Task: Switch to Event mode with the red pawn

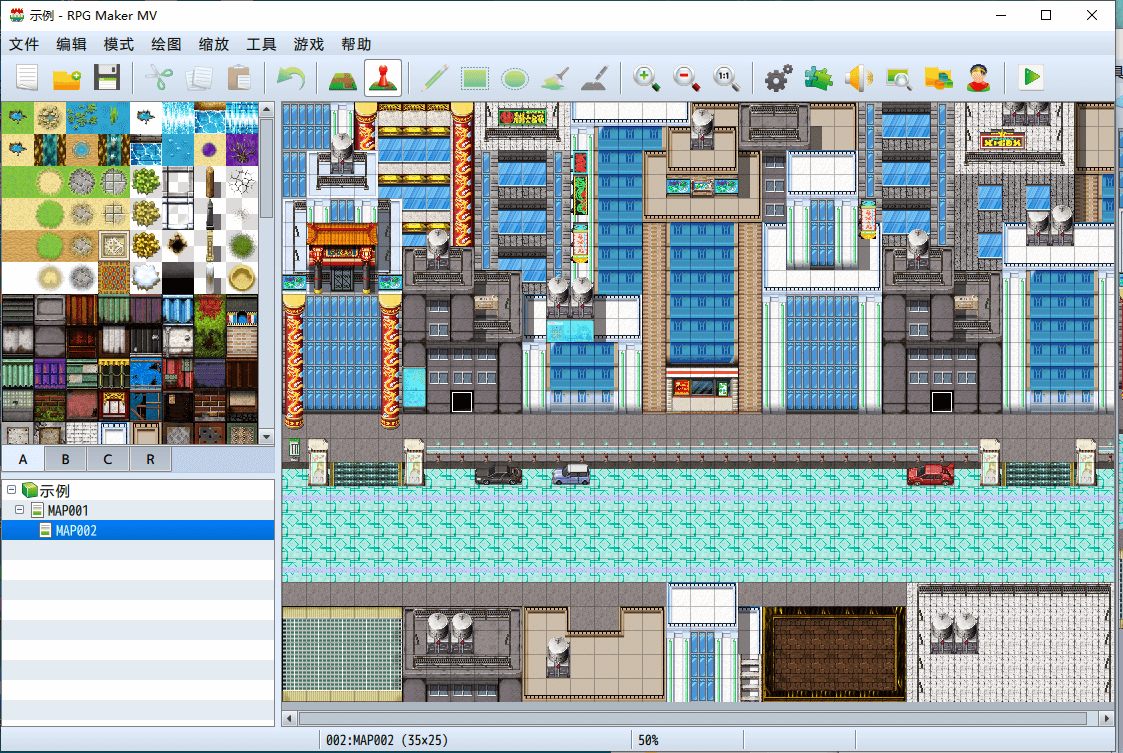Action: click(382, 77)
